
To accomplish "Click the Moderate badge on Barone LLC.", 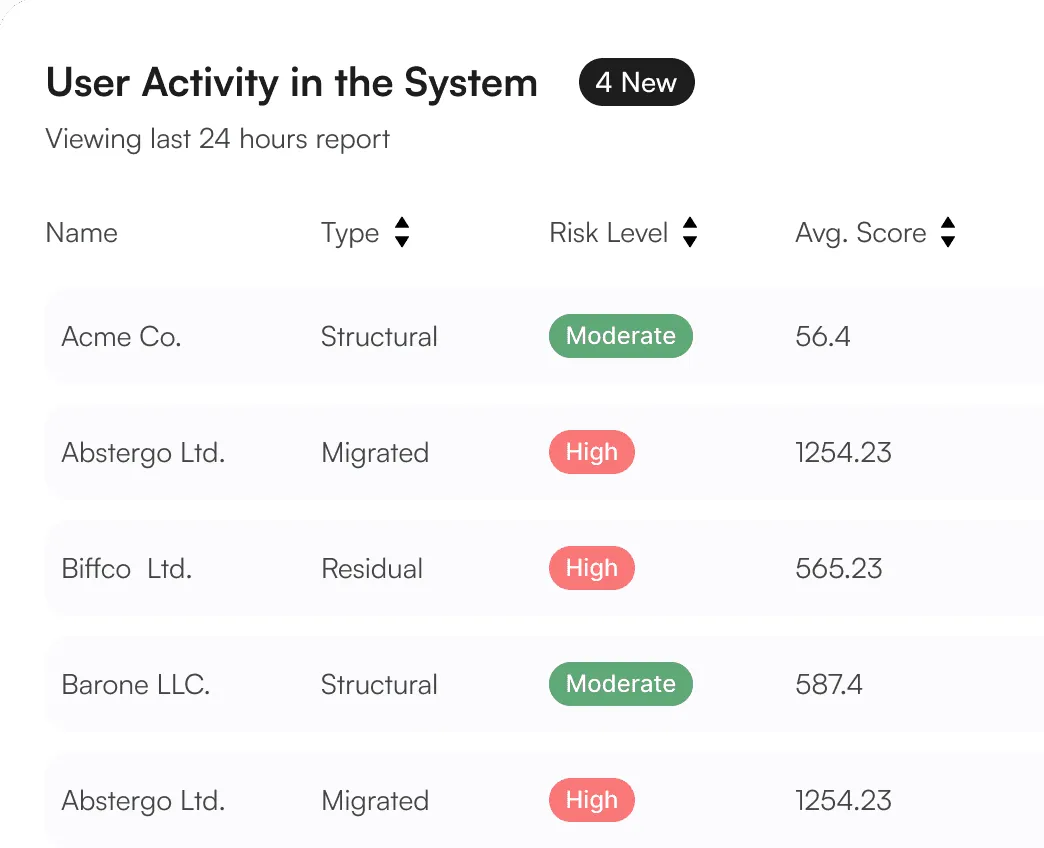I will (x=620, y=684).
